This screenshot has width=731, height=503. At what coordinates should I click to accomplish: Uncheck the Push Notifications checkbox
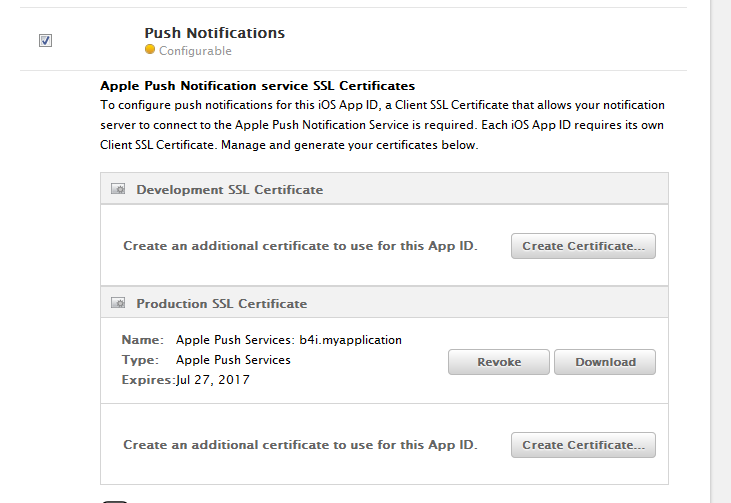click(x=45, y=40)
